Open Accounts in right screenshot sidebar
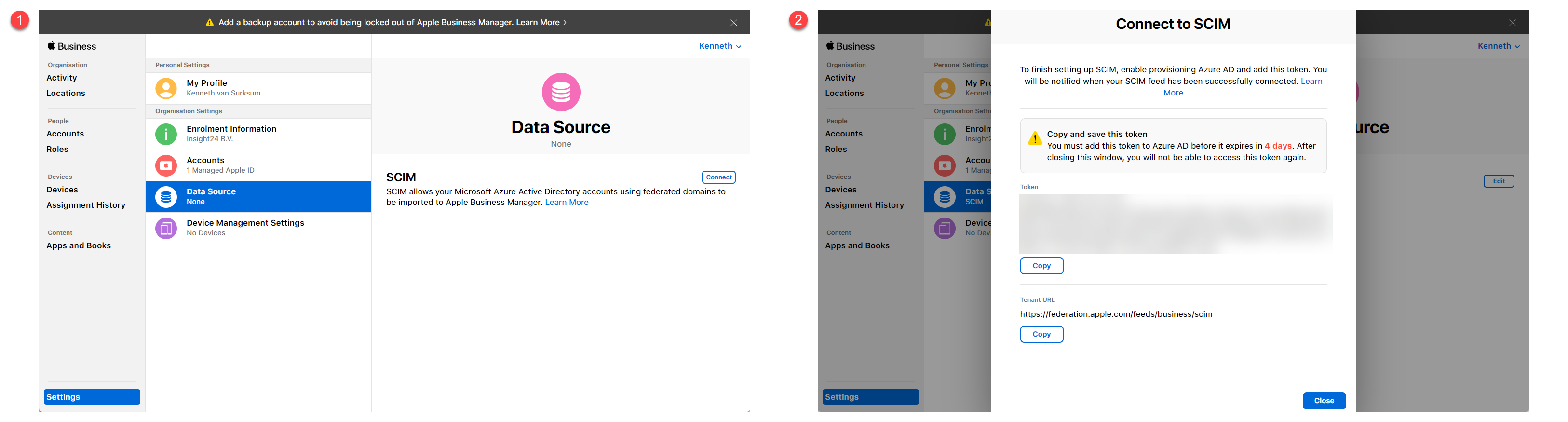 pos(844,134)
